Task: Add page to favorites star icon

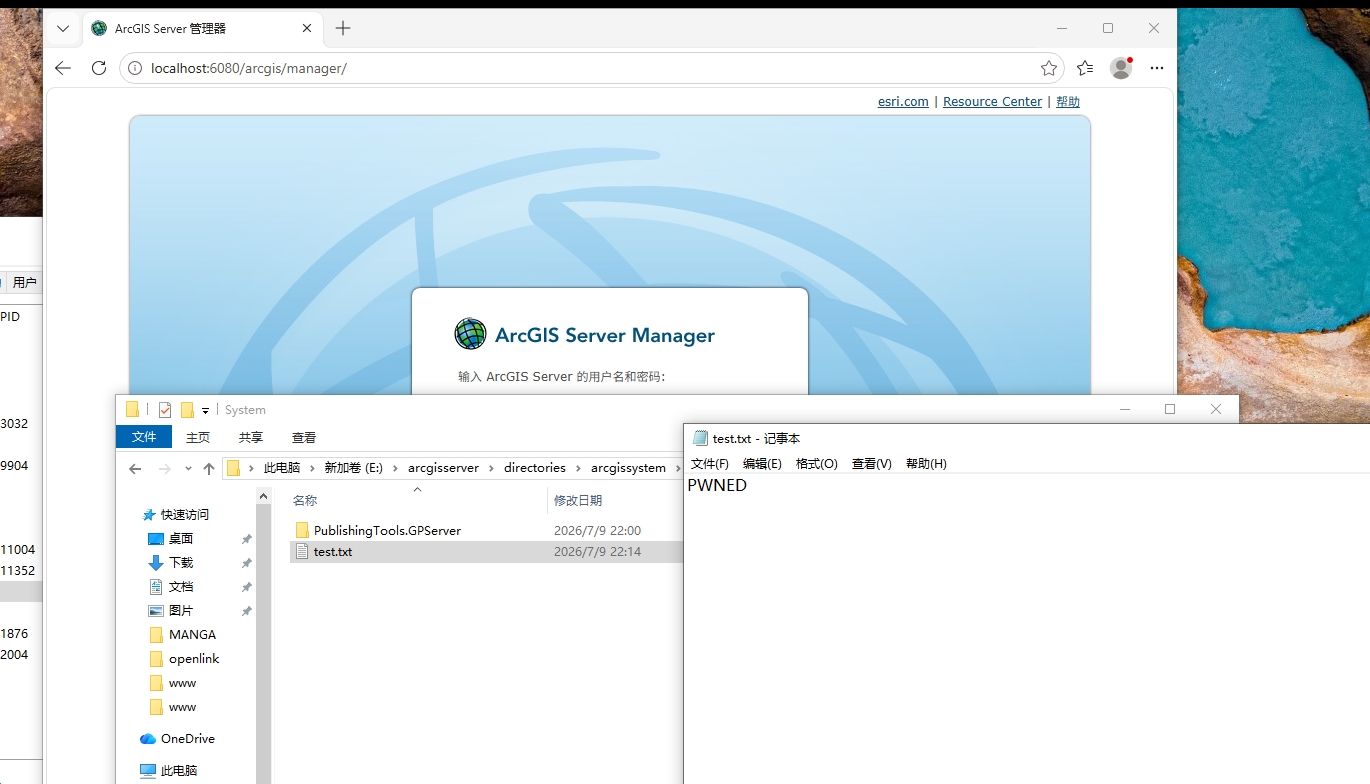Action: [x=1049, y=68]
